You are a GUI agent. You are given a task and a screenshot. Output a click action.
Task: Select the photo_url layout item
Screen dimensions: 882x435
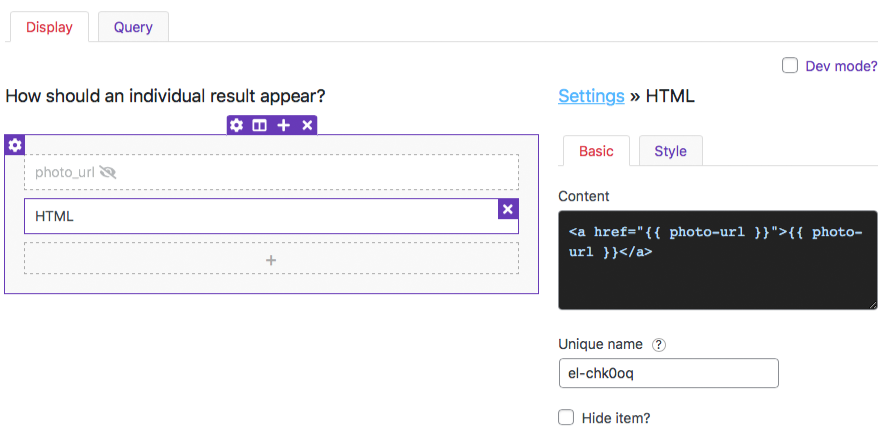pos(271,172)
